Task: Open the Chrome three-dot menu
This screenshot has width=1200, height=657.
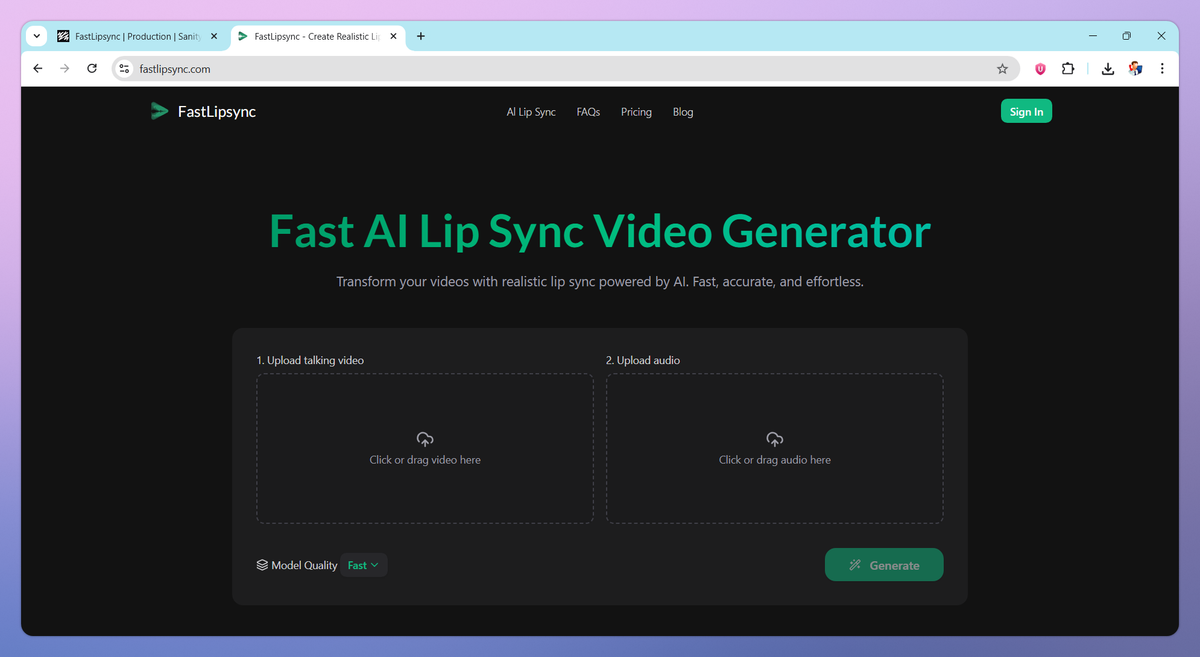Action: coord(1162,69)
